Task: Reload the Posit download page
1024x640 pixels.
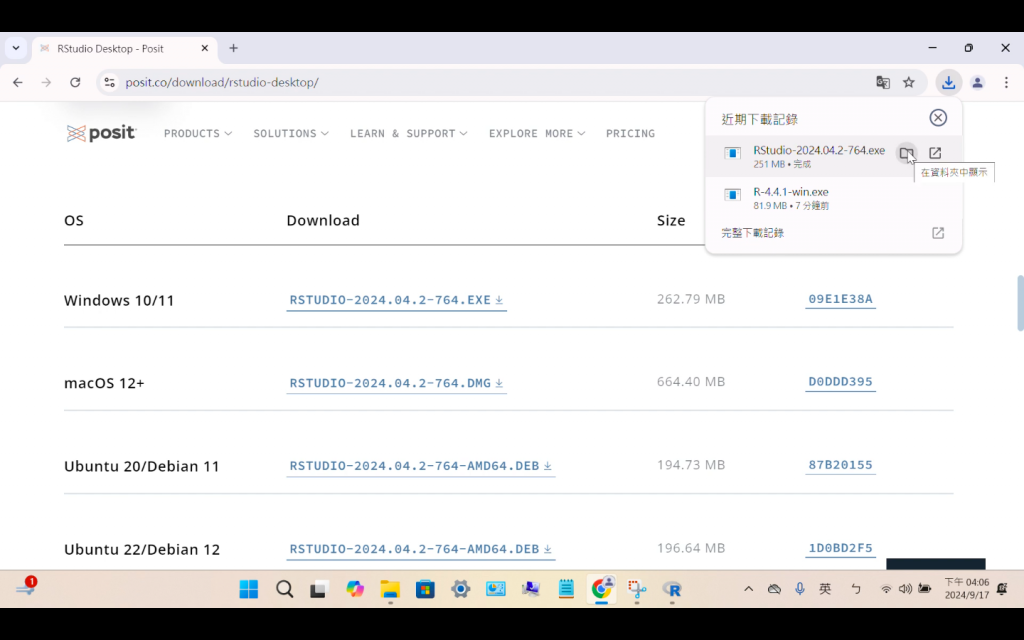Action: tap(75, 82)
